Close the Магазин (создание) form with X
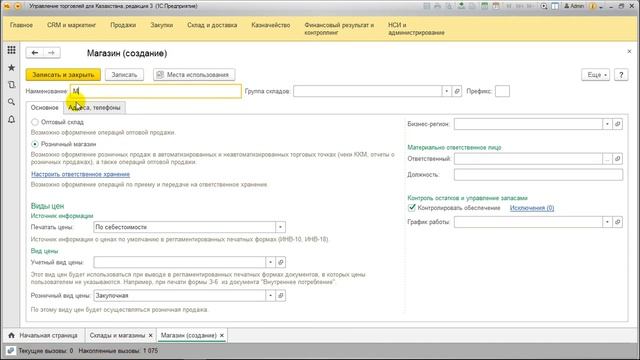Screen dimensions: 640x360 pyautogui.click(x=629, y=51)
